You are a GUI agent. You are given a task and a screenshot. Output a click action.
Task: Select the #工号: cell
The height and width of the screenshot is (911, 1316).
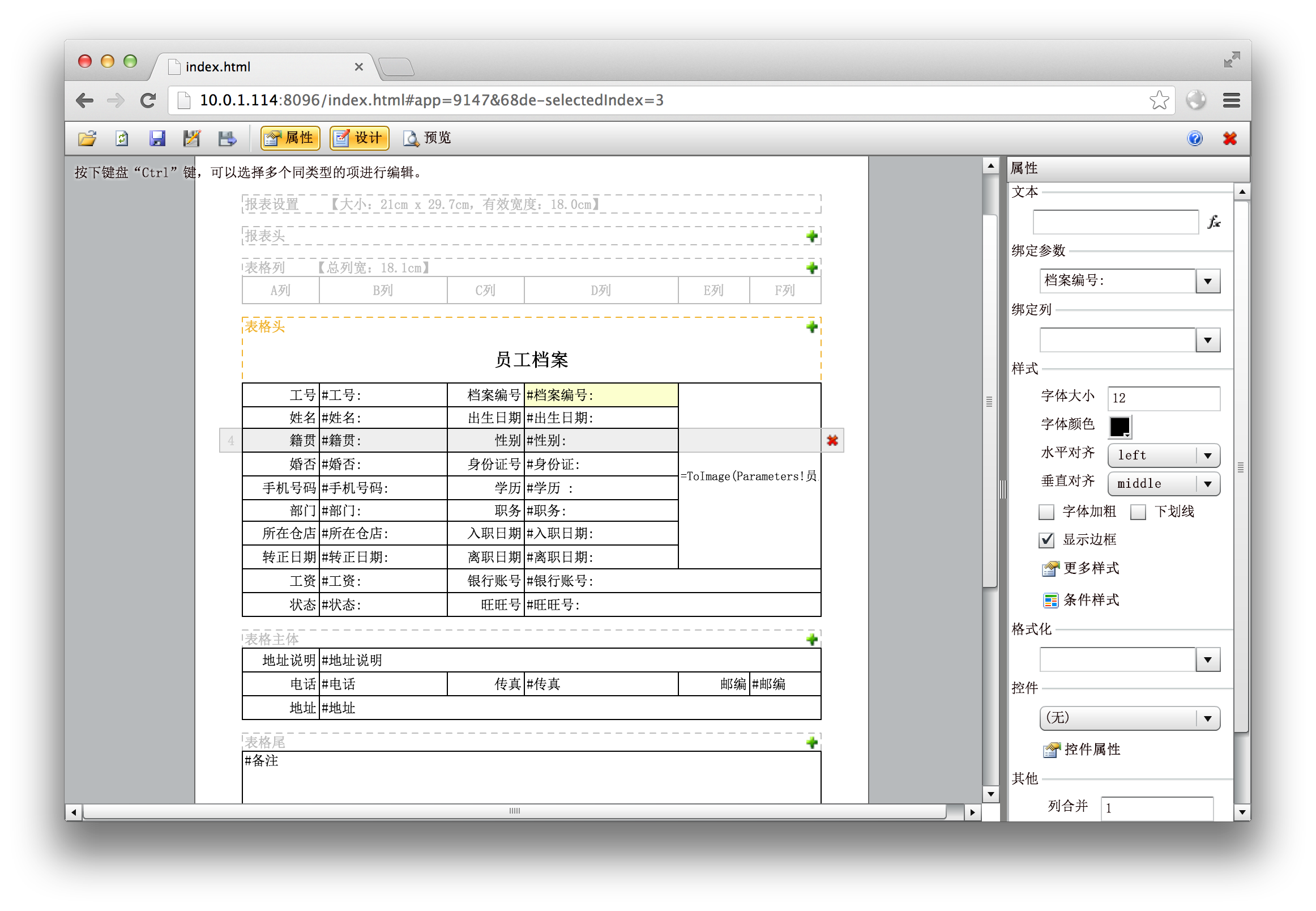coord(383,395)
